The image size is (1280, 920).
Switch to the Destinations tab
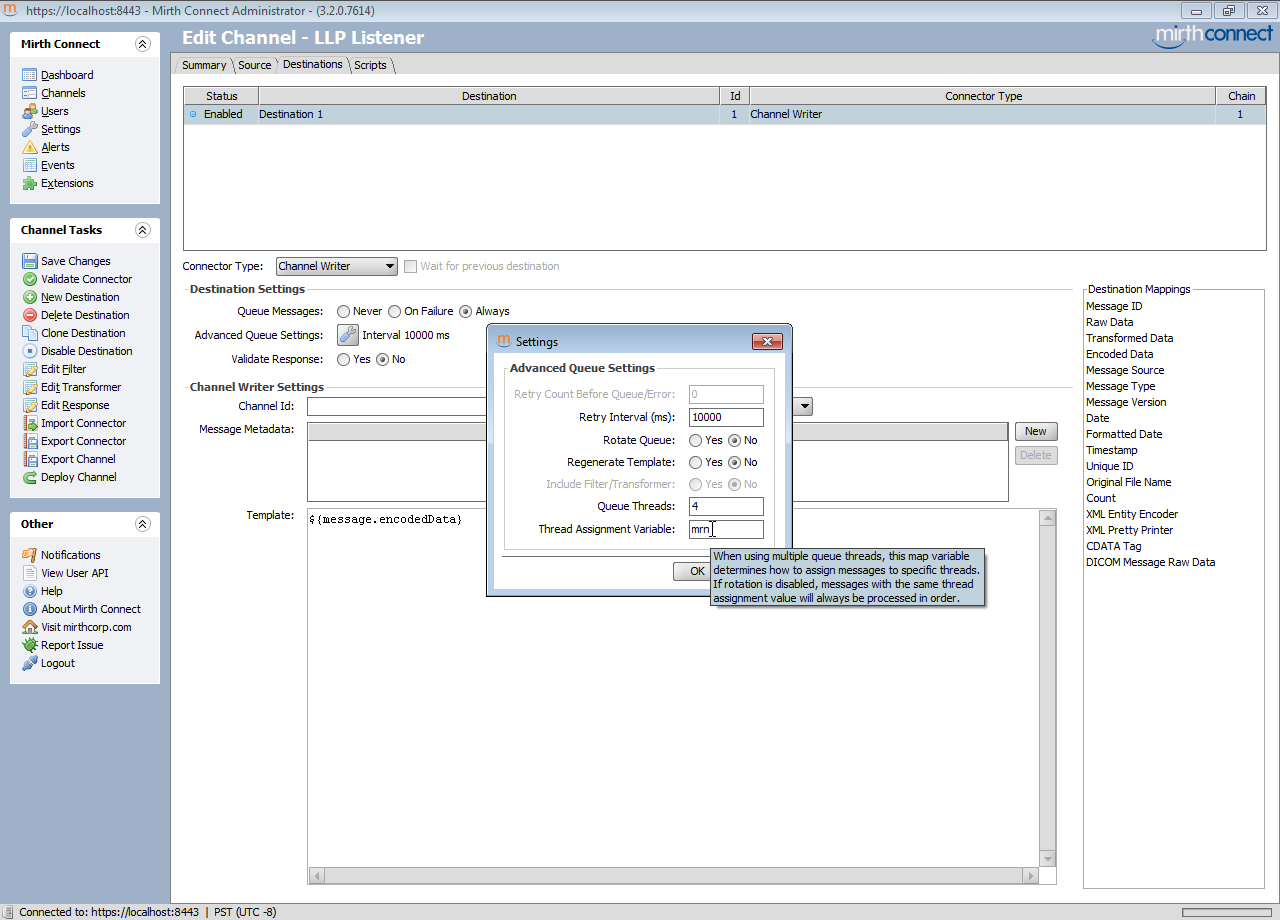pos(313,64)
